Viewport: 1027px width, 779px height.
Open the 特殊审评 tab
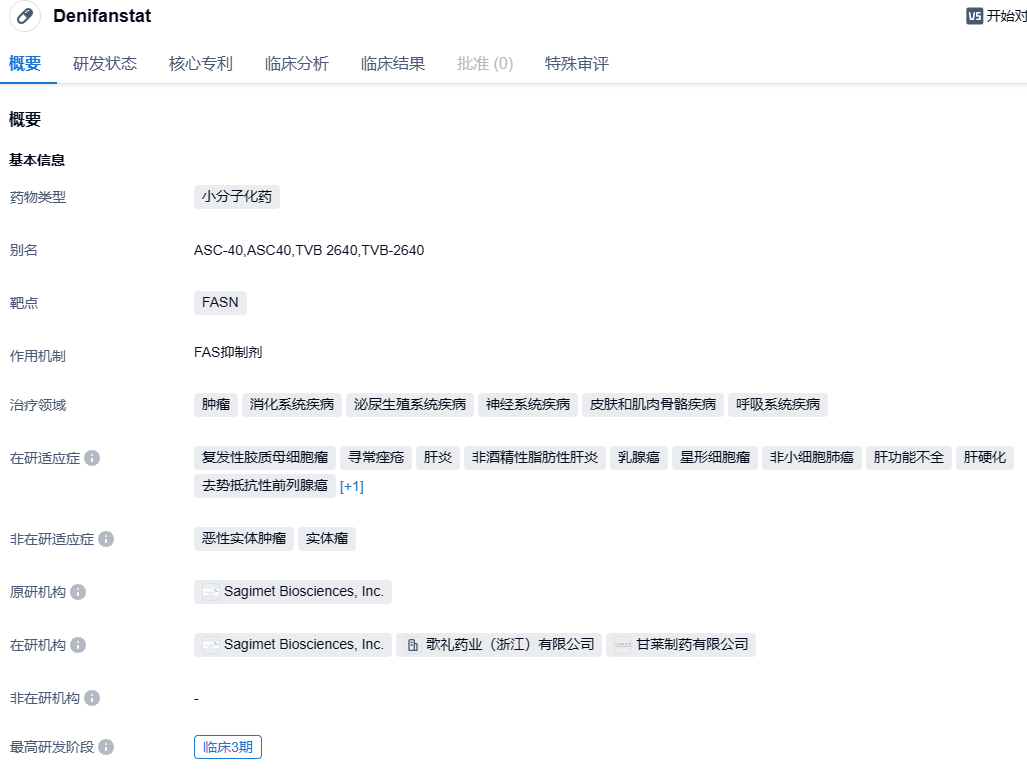pos(577,64)
